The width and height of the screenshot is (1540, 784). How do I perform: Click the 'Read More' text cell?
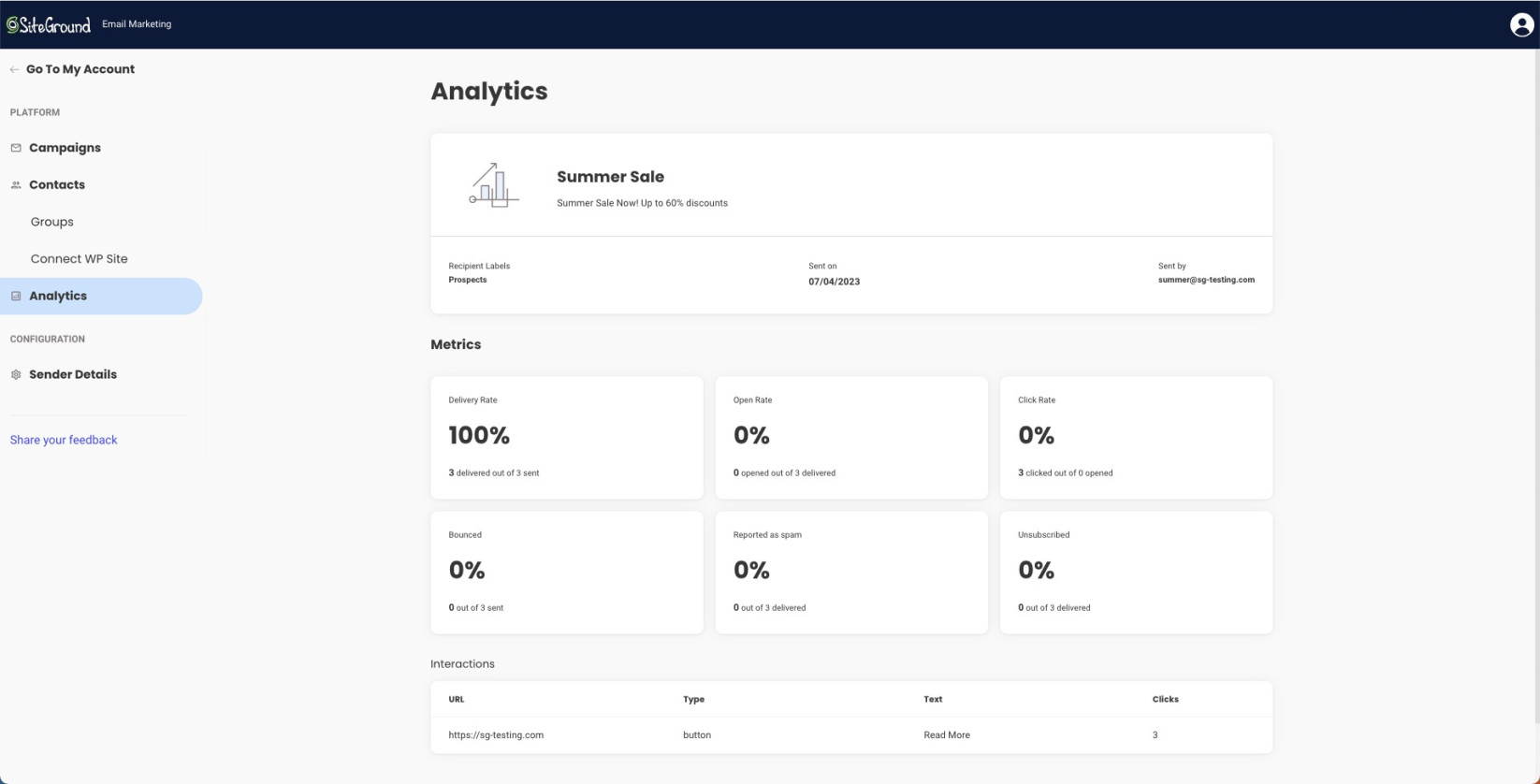pyautogui.click(x=947, y=735)
